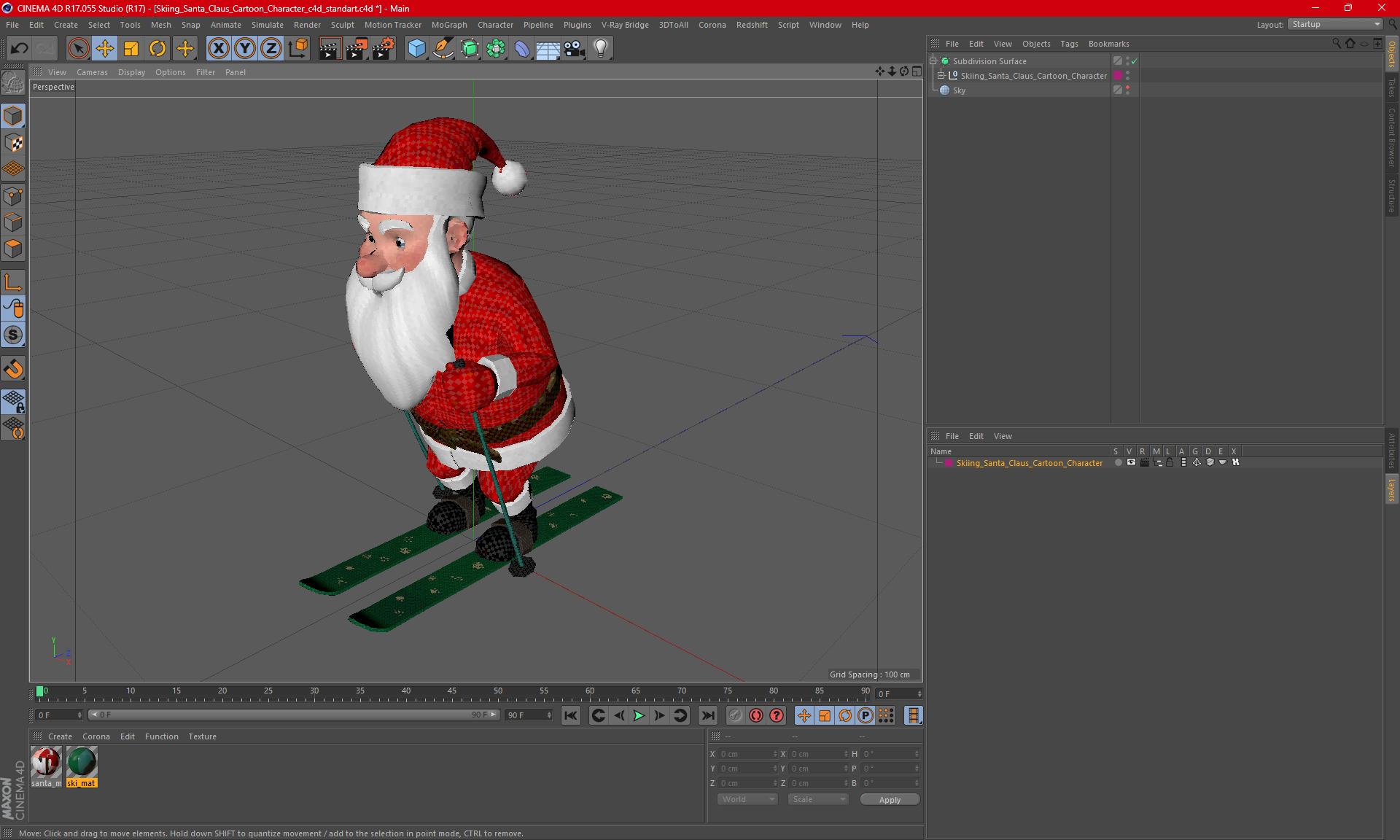Screen dimensions: 1400x840
Task: Add a Camera object
Action: pyautogui.click(x=575, y=49)
